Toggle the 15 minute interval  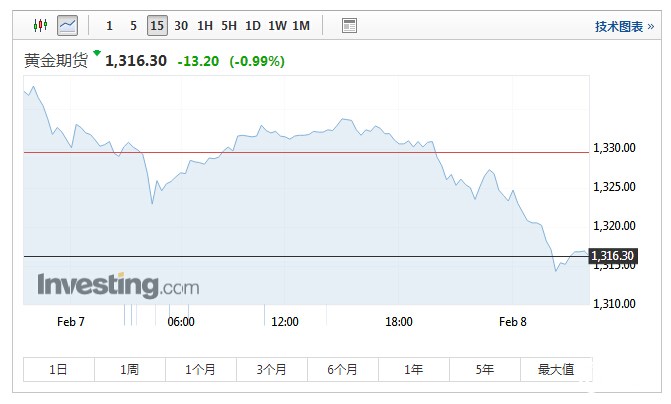coord(157,25)
